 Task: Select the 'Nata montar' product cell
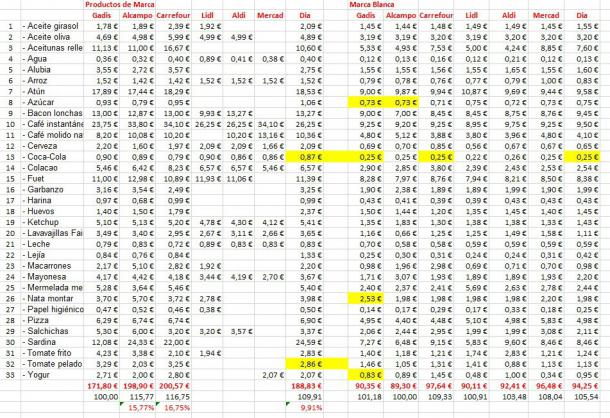pyautogui.click(x=52, y=299)
